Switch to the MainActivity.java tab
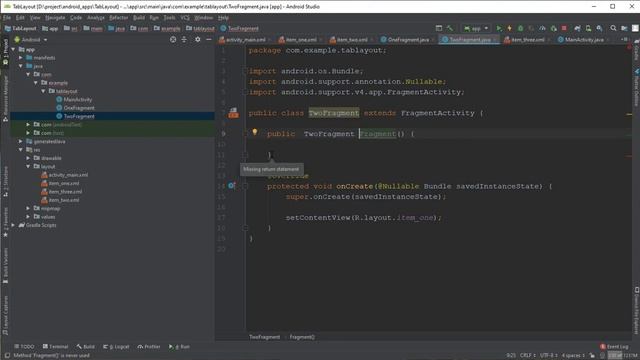 tap(583, 40)
